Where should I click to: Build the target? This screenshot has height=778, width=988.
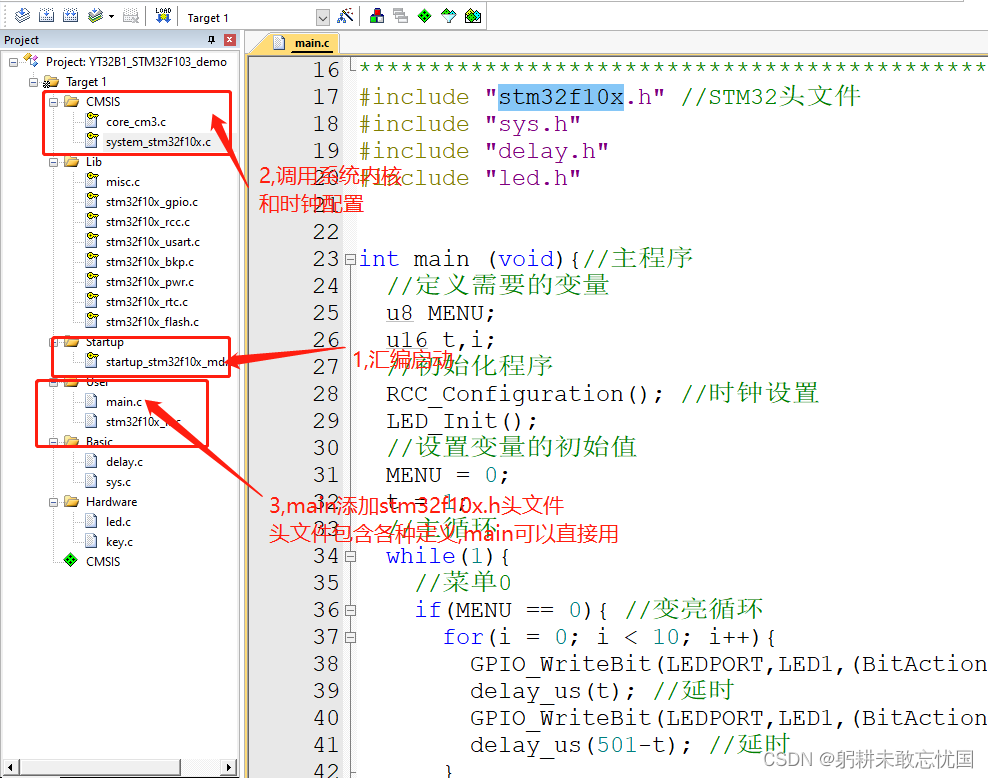coord(45,15)
